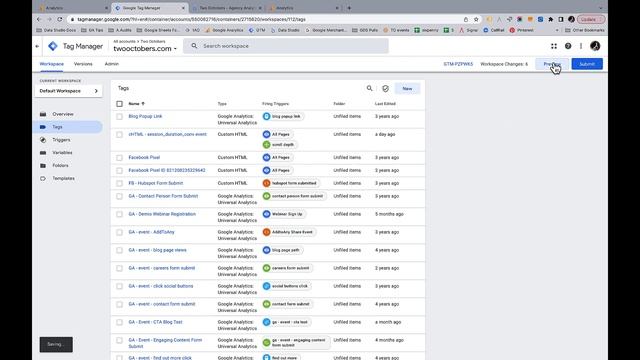Check the FB - Hubspot Form Submit checkbox
Image resolution: width=640 pixels, height=360 pixels.
[x=119, y=183]
